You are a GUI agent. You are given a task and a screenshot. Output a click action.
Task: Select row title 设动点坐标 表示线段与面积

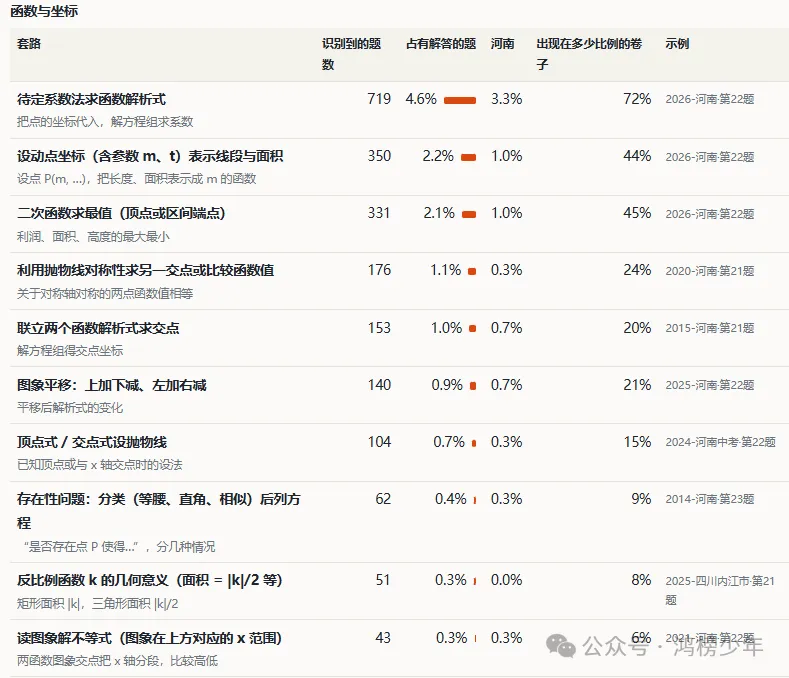(x=150, y=156)
